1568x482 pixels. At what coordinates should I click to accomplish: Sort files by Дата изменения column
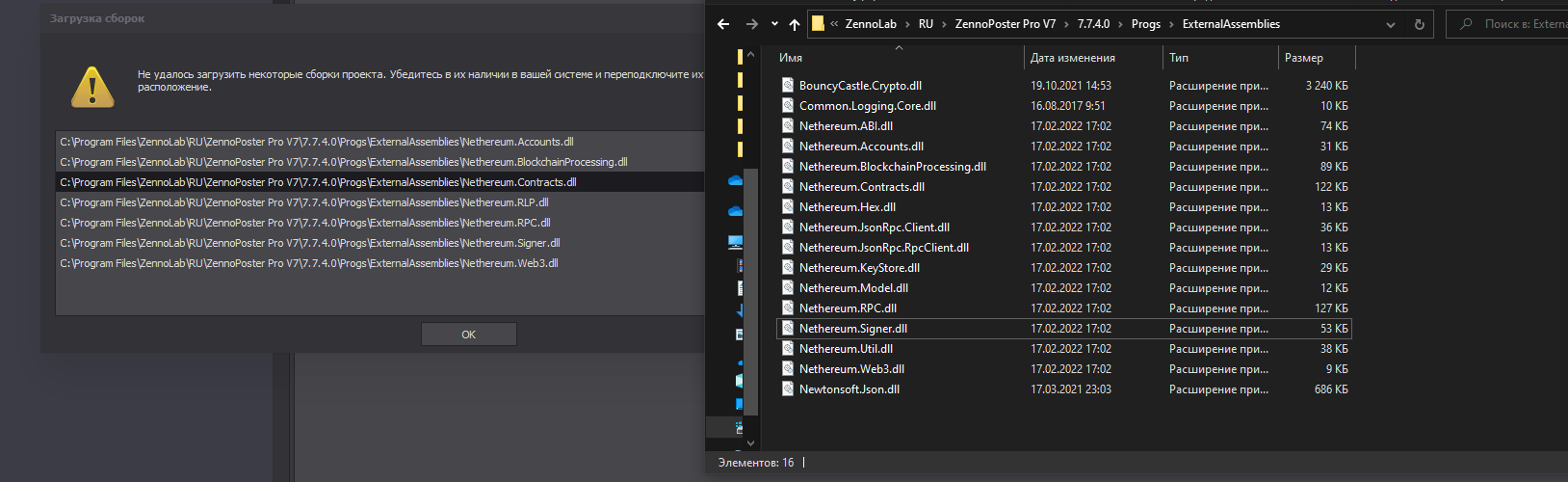point(1072,58)
